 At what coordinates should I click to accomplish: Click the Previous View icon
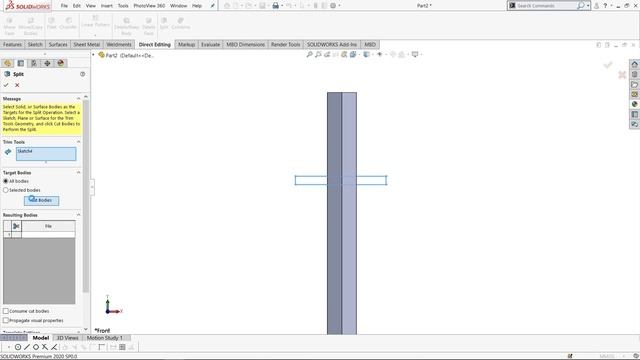327,54
